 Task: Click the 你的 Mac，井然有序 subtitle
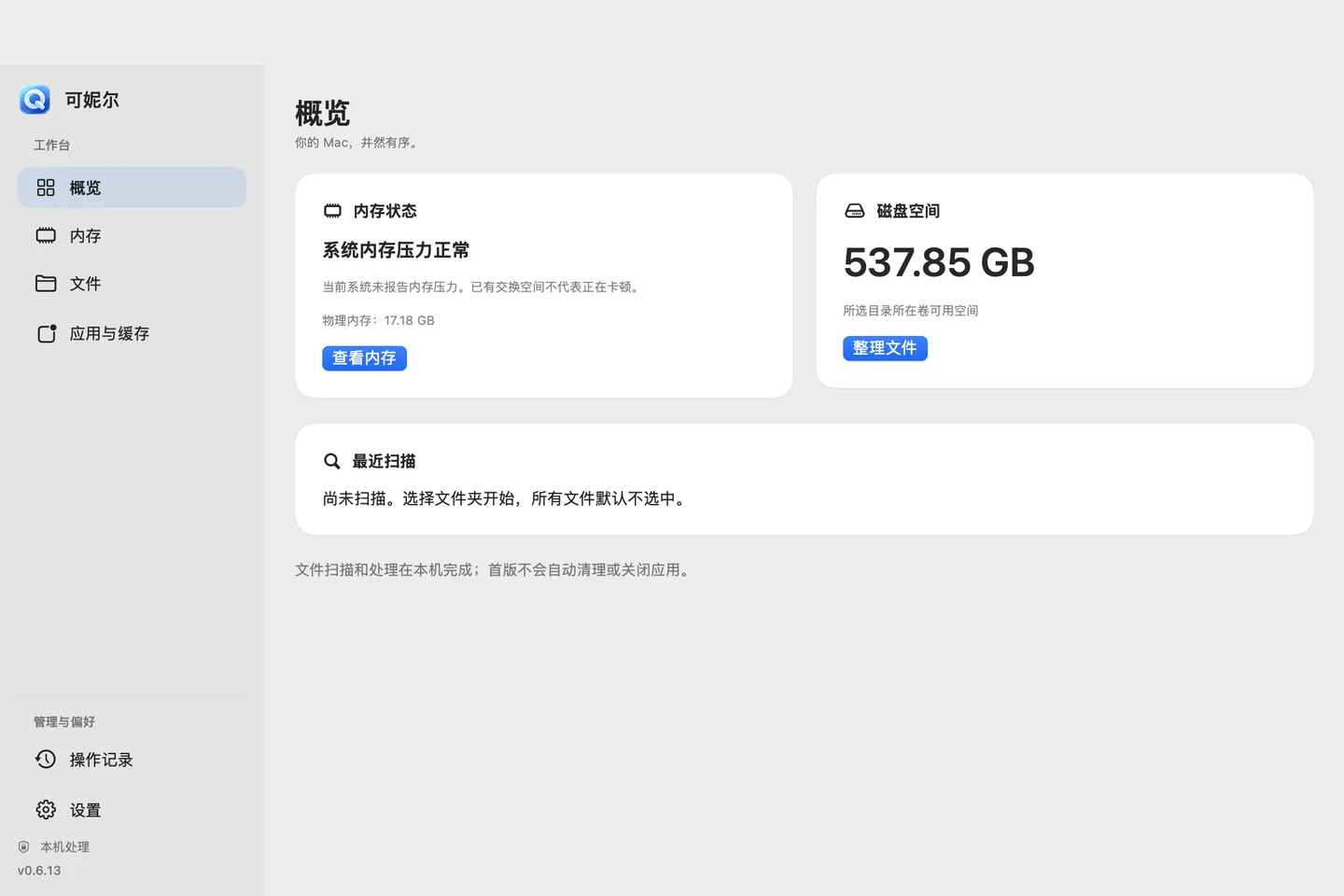click(358, 143)
